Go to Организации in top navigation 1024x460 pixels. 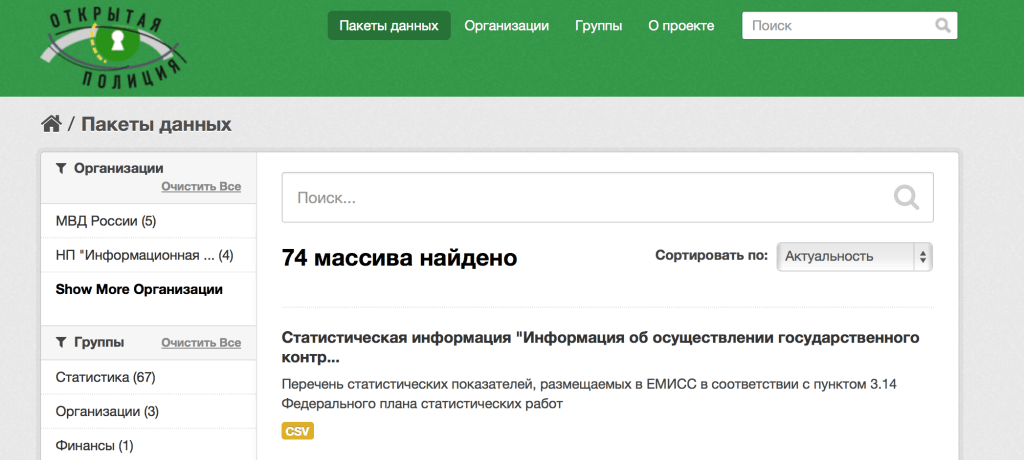pos(506,26)
